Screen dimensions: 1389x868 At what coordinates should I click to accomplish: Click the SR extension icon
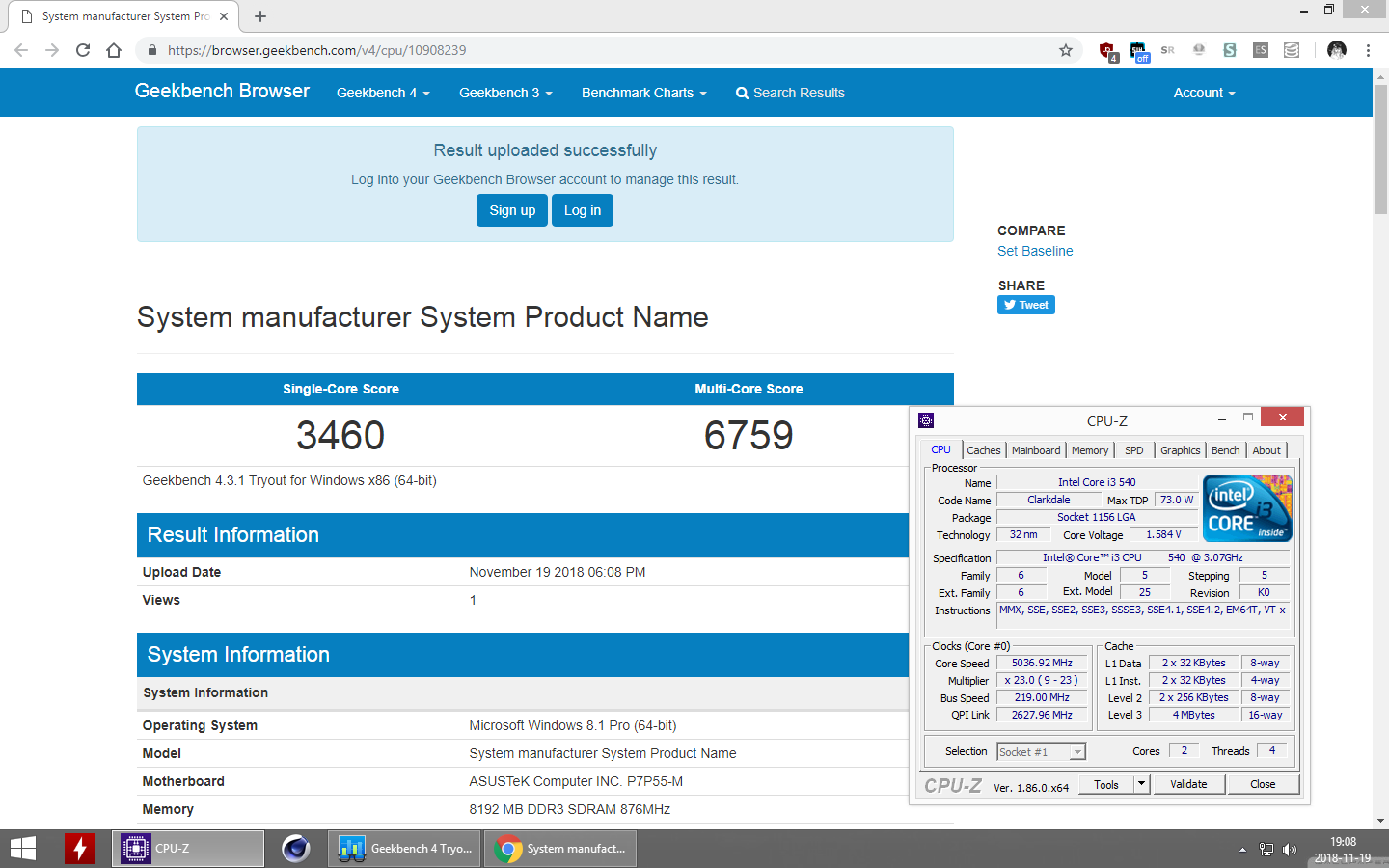(1168, 50)
